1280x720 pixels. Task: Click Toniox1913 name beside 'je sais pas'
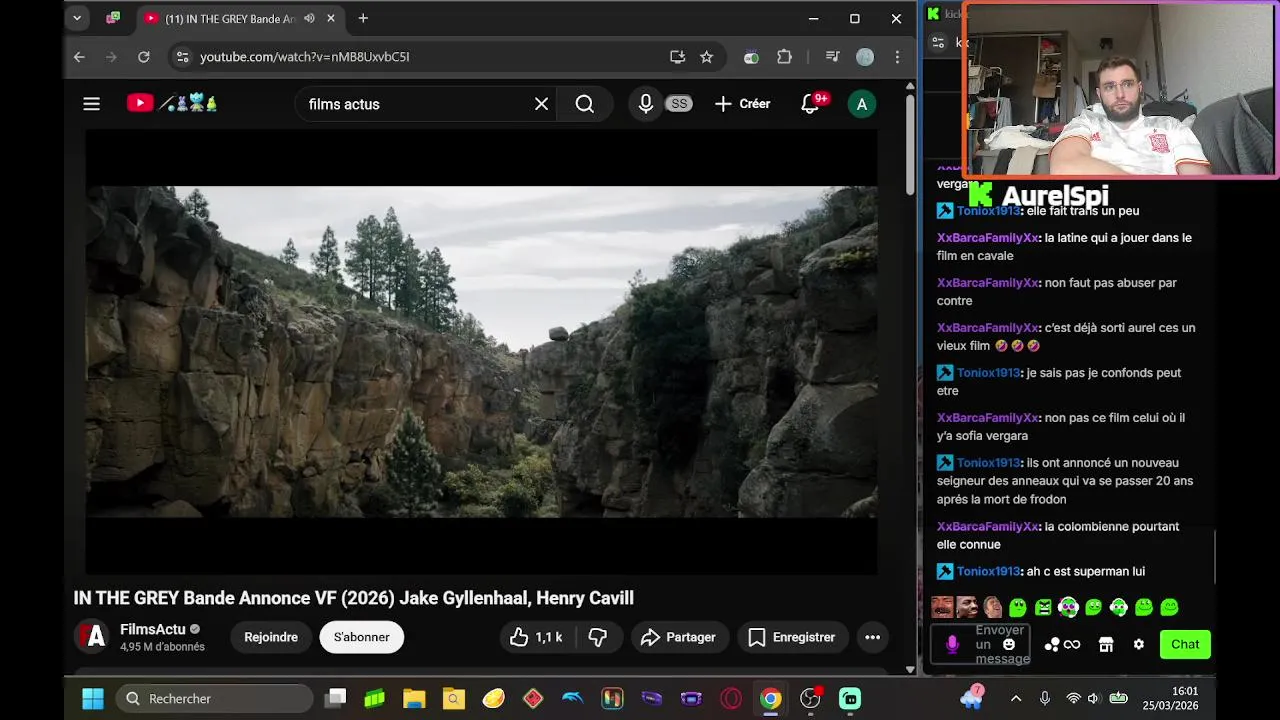(x=988, y=373)
